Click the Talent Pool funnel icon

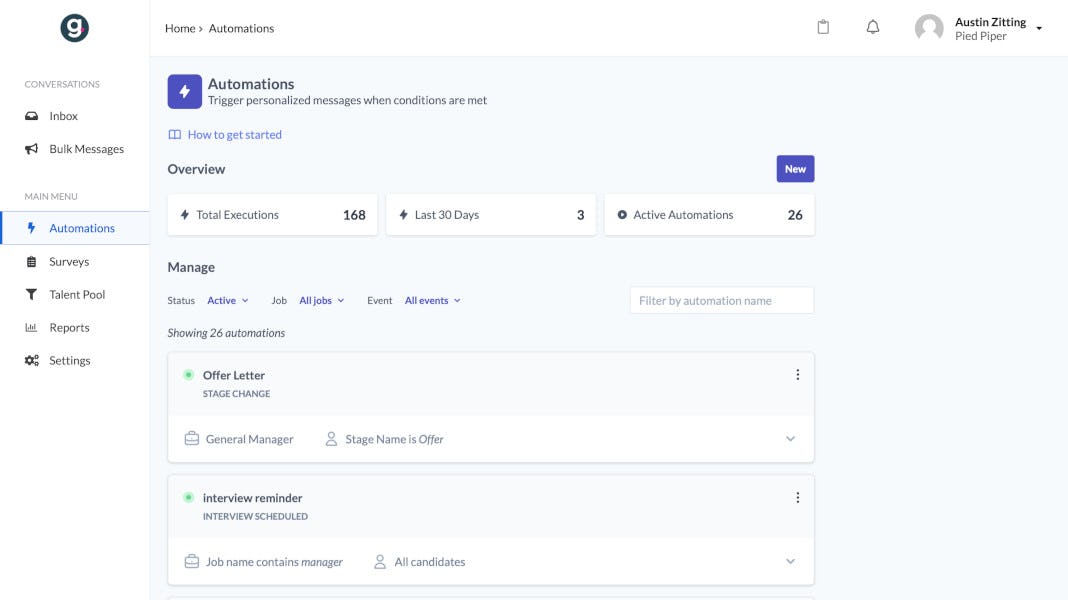(x=31, y=295)
